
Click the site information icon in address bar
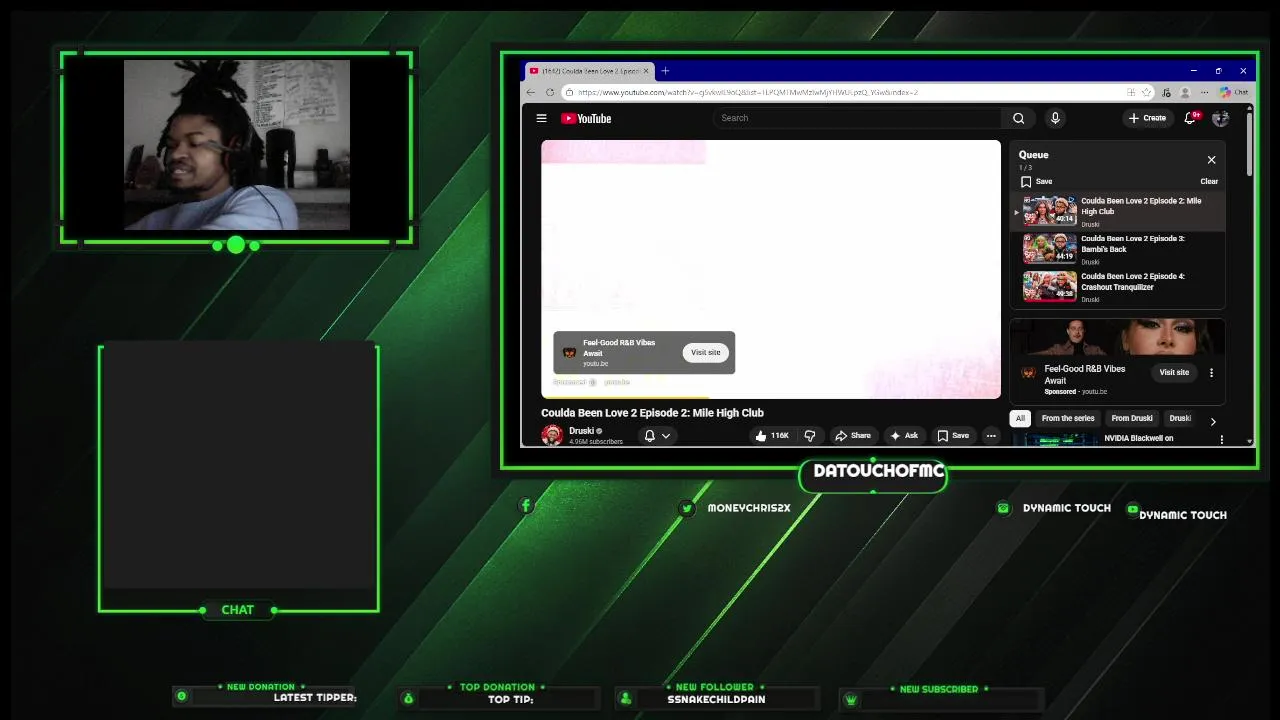(x=569, y=92)
